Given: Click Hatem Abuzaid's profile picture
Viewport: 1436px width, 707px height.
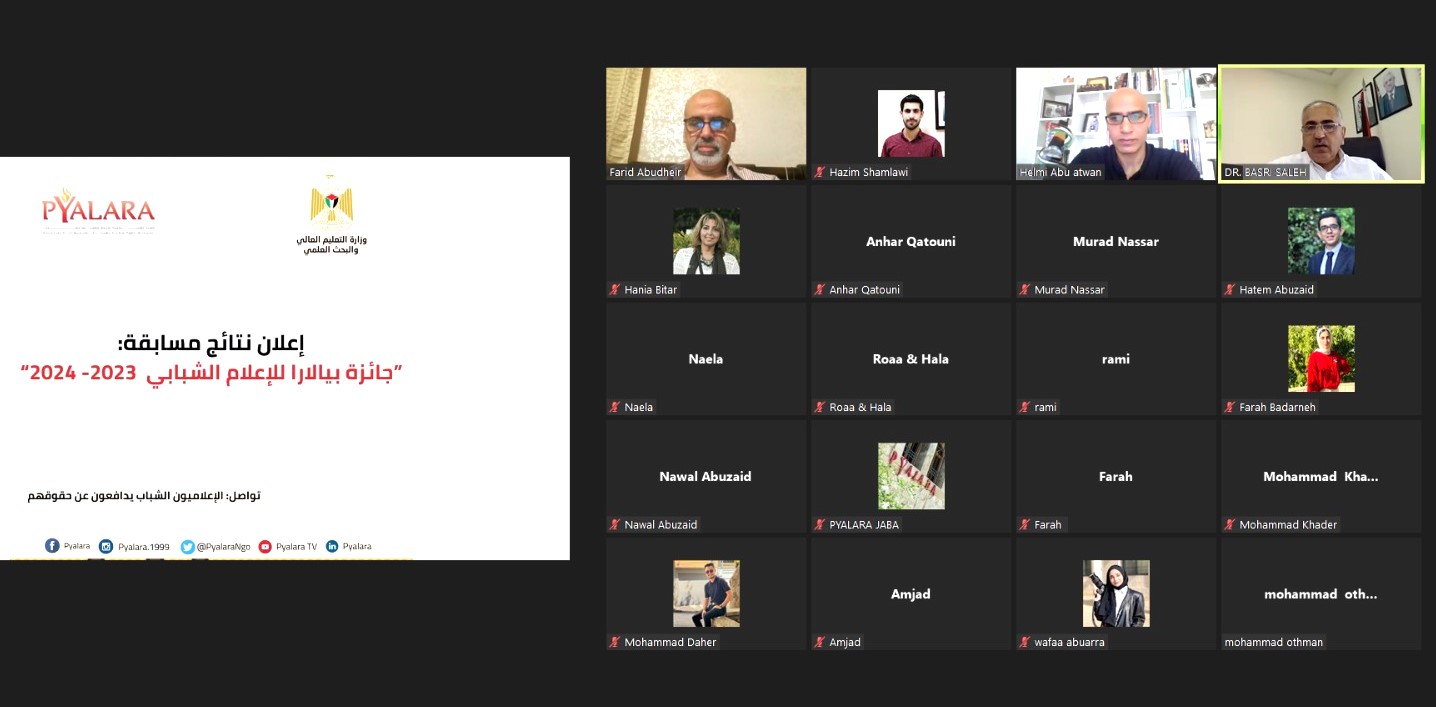Looking at the screenshot, I should pyautogui.click(x=1320, y=241).
